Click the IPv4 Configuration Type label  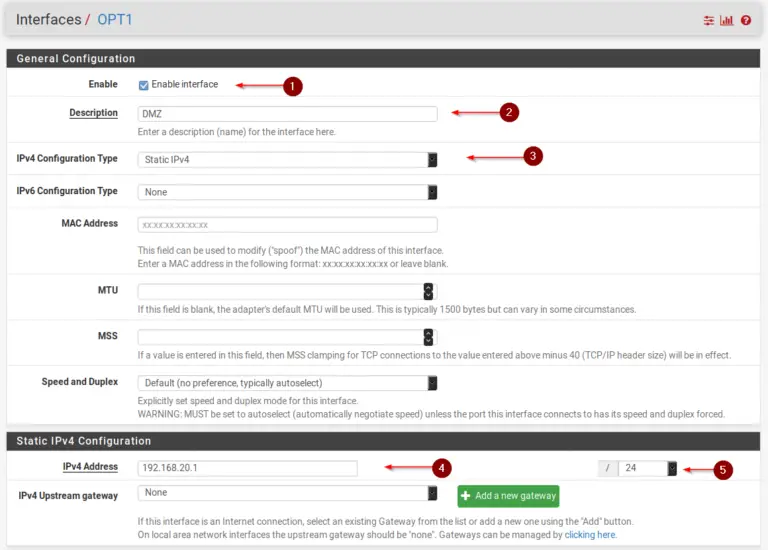click(x=67, y=159)
